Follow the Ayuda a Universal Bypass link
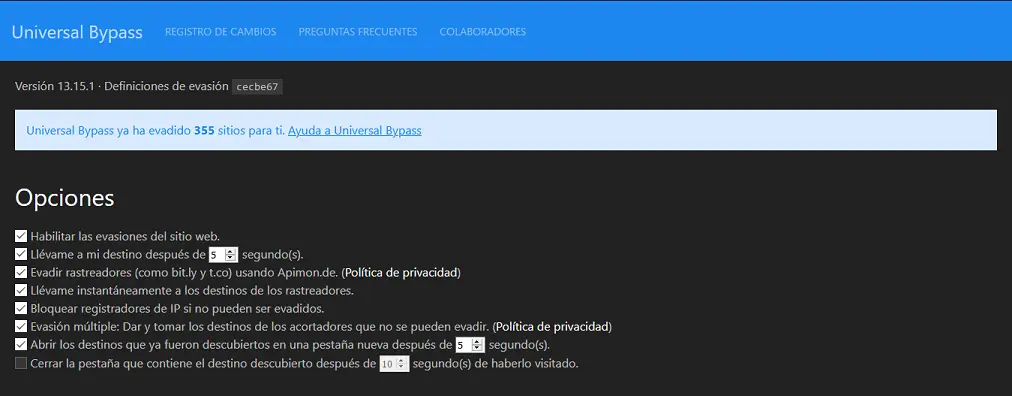The width and height of the screenshot is (1012, 396). pyautogui.click(x=354, y=130)
